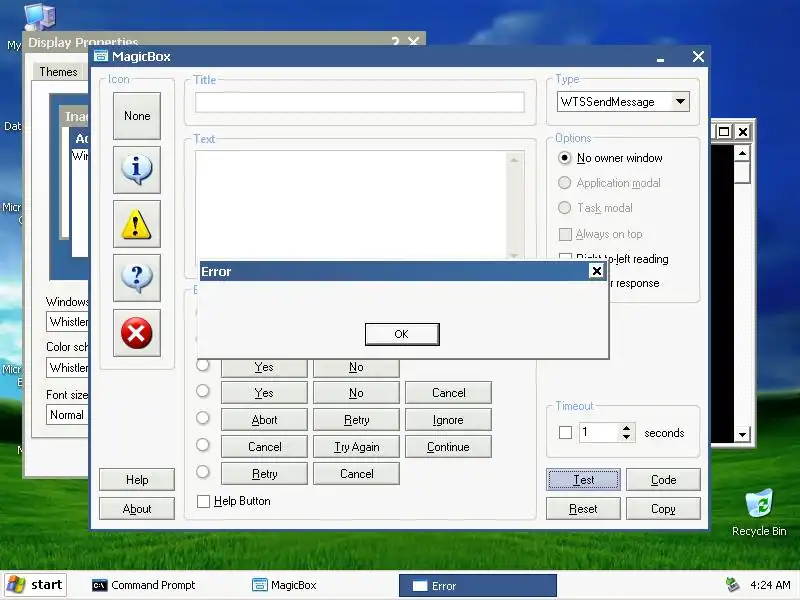Click the timeout seconds value field
Image resolution: width=800 pixels, height=600 pixels.
pos(599,433)
